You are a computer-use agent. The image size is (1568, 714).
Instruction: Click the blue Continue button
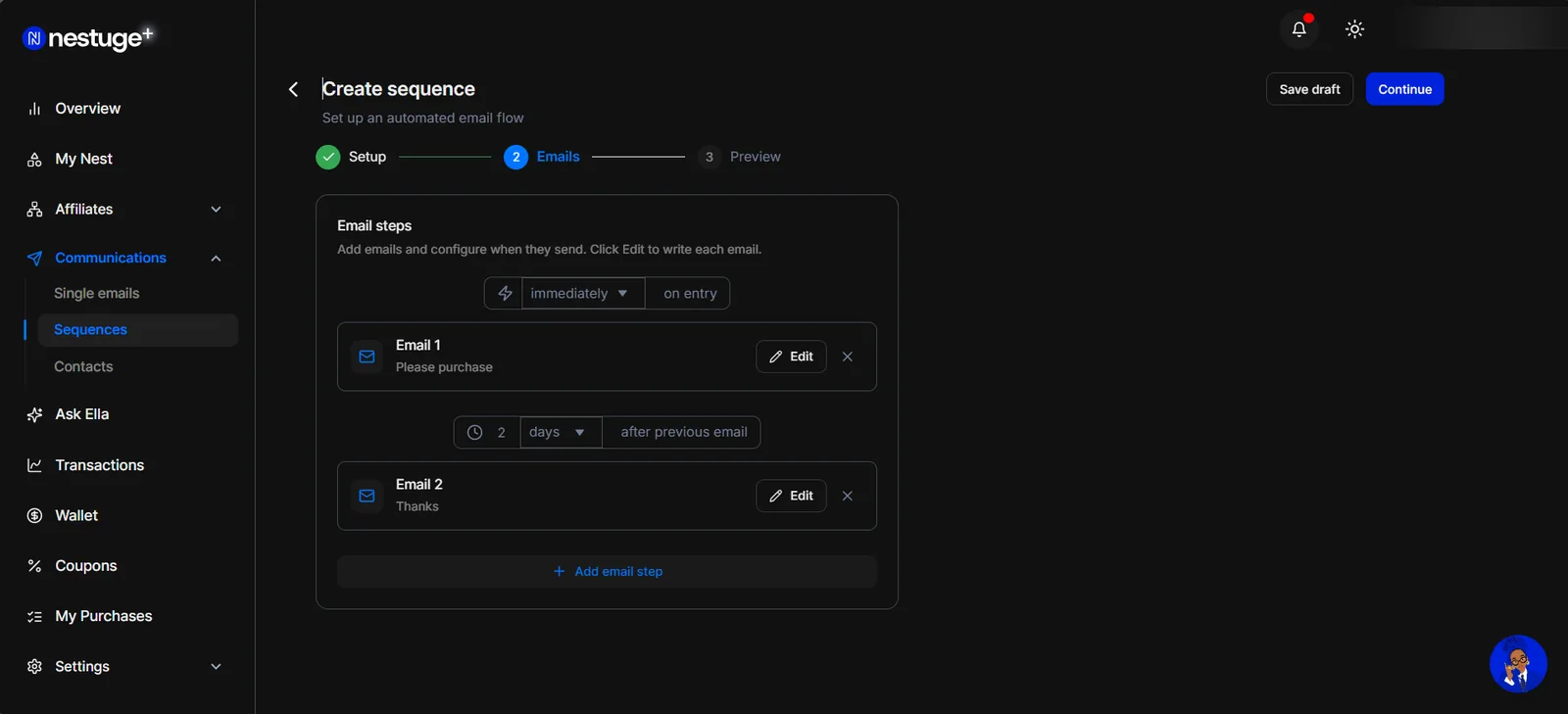click(1404, 89)
